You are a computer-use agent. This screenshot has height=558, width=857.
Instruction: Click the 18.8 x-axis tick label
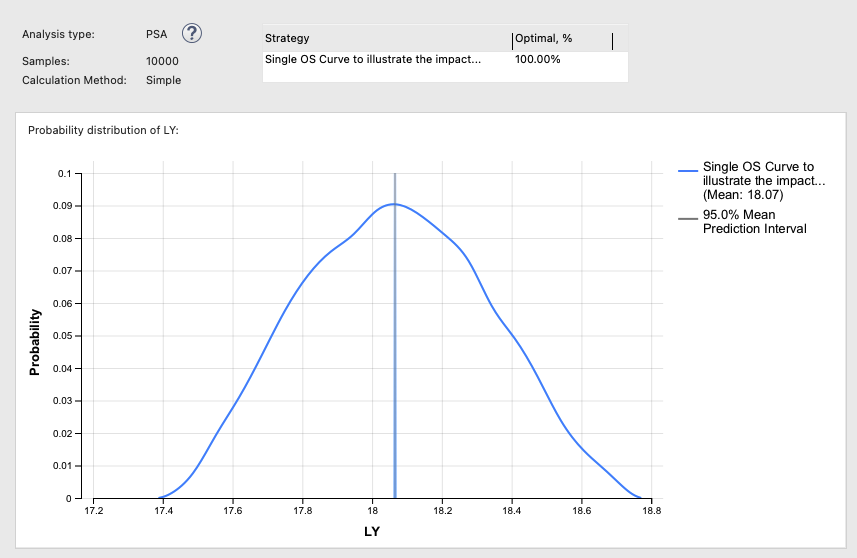(x=651, y=510)
